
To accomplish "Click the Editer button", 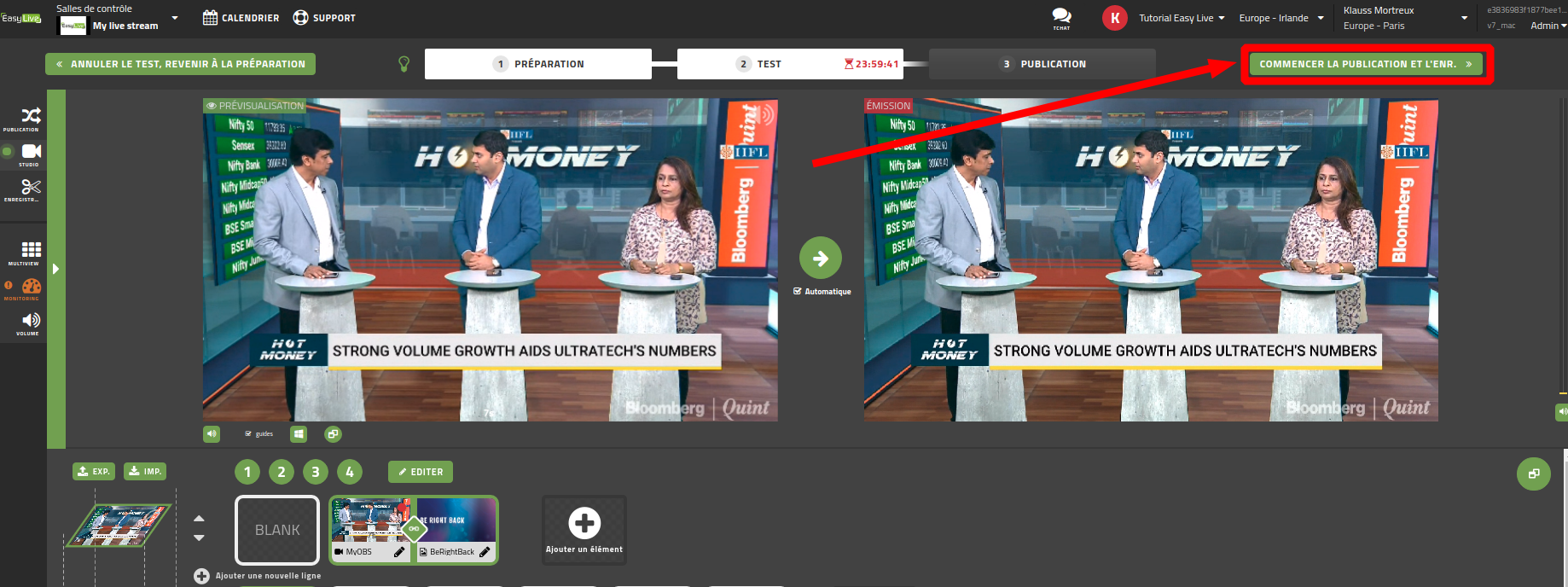I will pos(421,472).
